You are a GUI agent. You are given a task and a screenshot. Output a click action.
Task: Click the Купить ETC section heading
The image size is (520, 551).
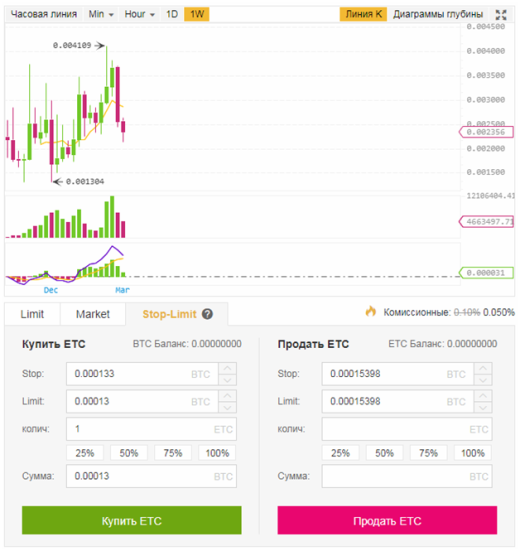coord(54,344)
